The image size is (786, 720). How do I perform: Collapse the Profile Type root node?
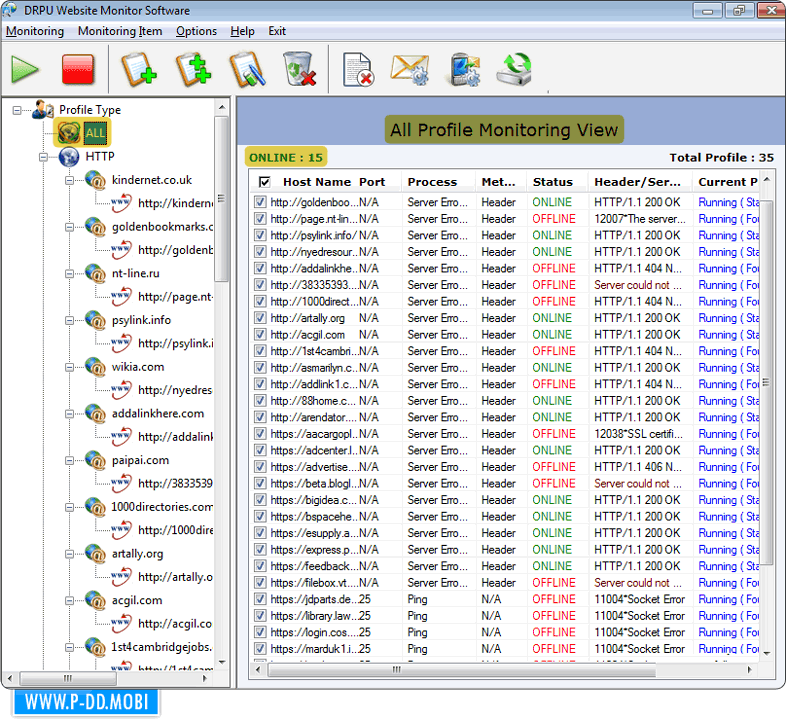coord(17,110)
